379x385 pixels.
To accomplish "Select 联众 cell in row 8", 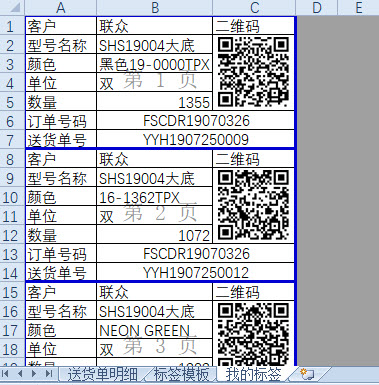I will (154, 159).
